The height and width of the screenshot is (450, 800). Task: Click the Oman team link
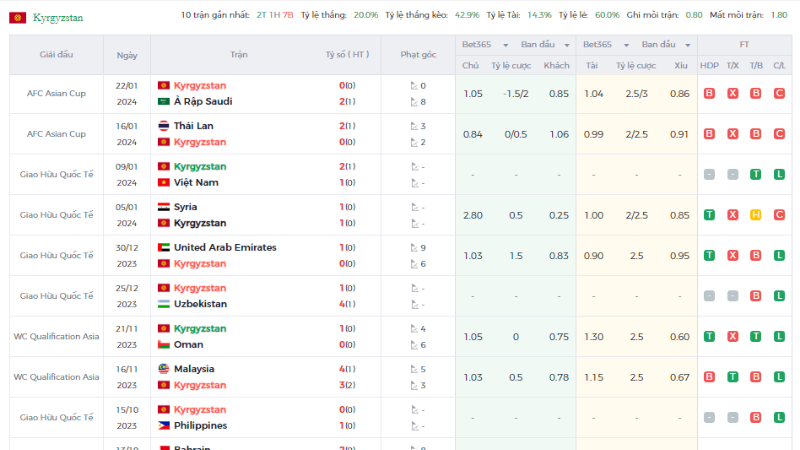click(x=188, y=344)
